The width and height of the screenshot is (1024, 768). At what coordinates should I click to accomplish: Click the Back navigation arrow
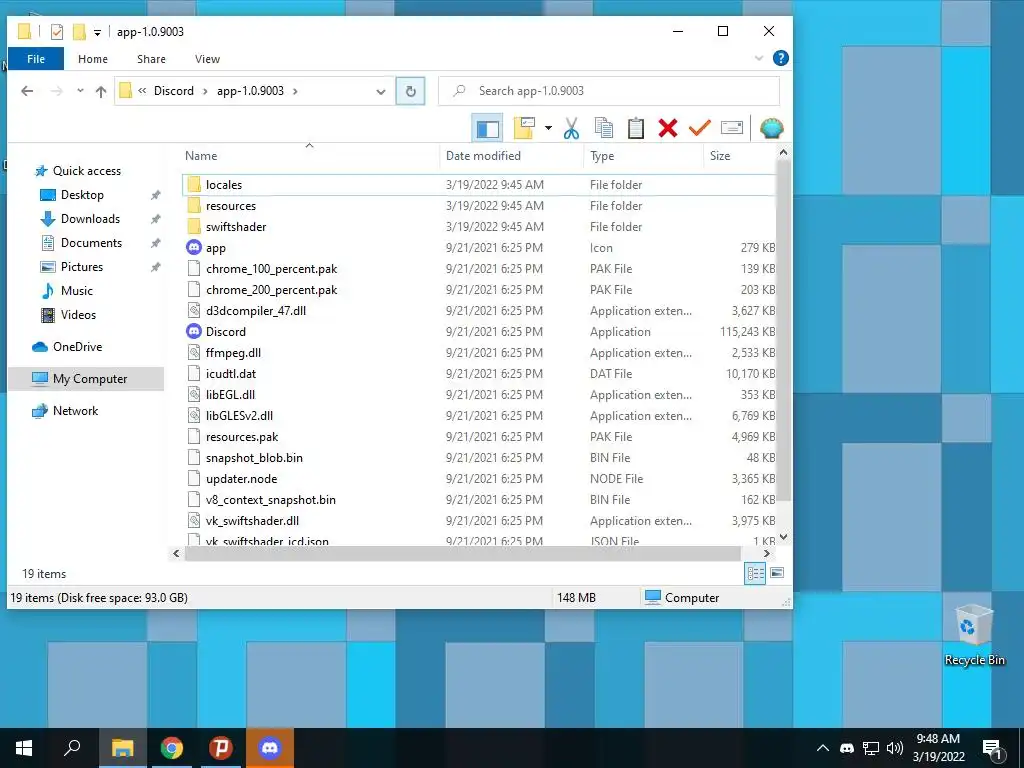click(27, 91)
